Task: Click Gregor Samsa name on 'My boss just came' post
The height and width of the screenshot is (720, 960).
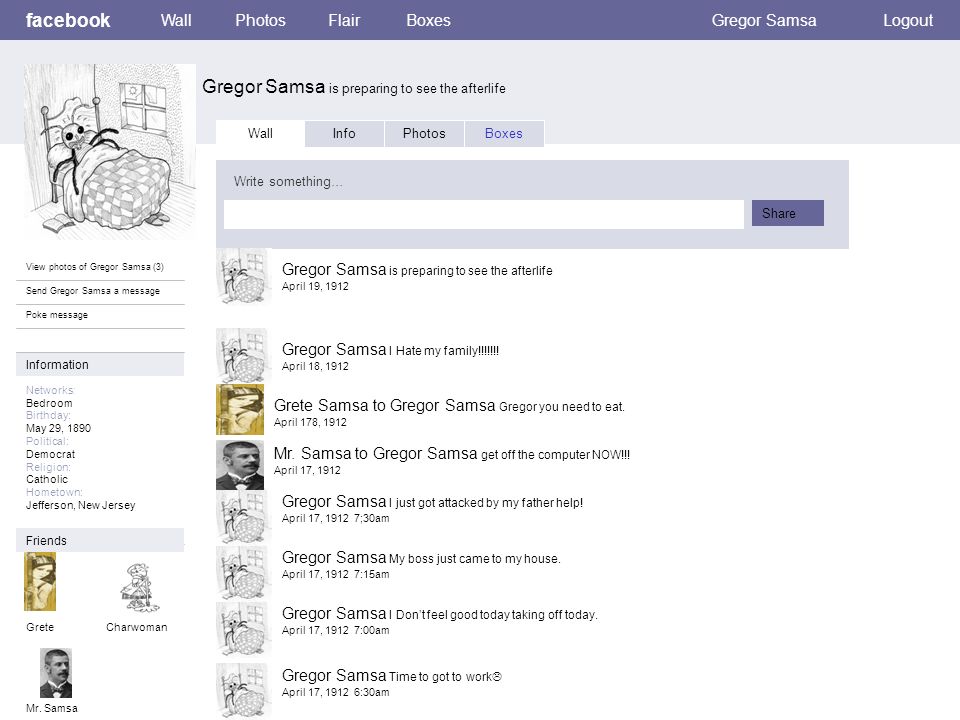Action: (334, 558)
